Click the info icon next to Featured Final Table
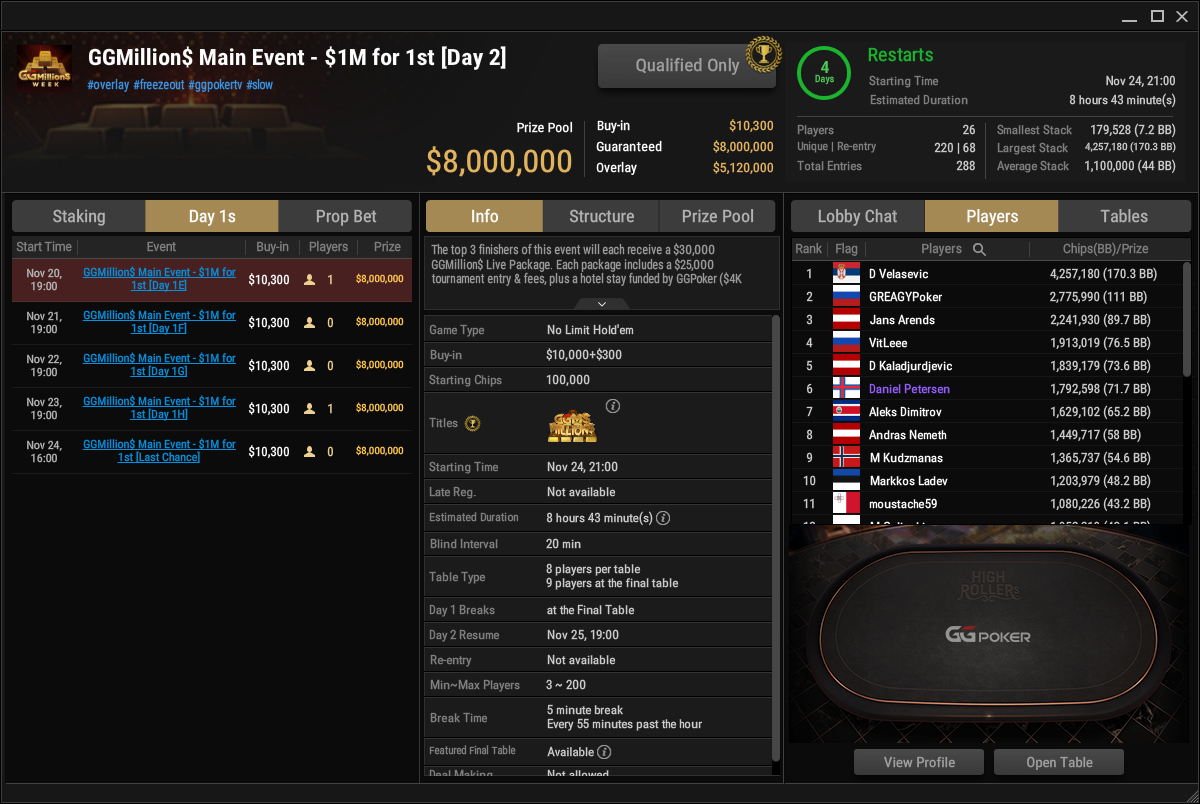 pyautogui.click(x=604, y=752)
